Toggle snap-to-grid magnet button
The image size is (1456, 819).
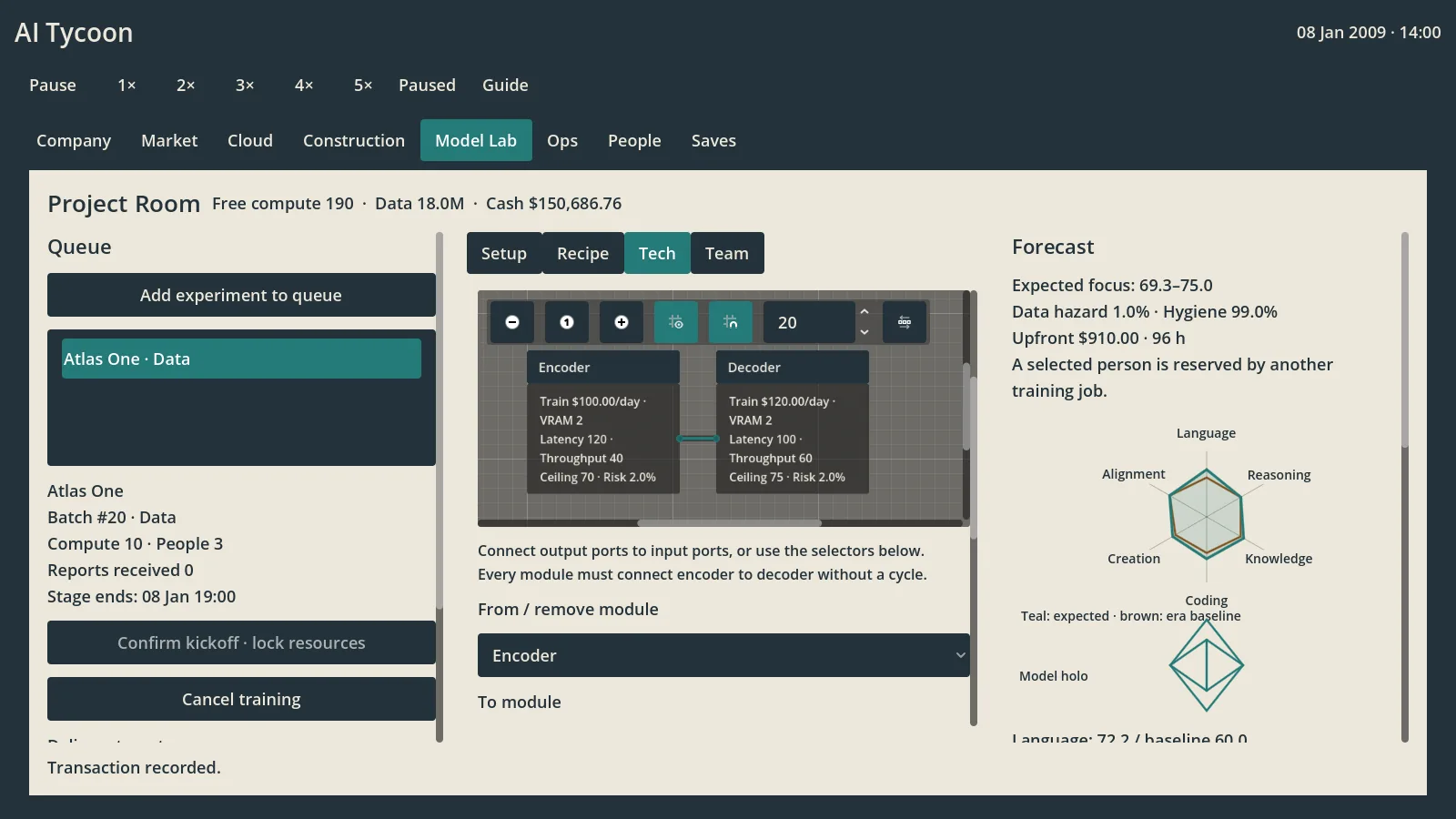pos(731,322)
